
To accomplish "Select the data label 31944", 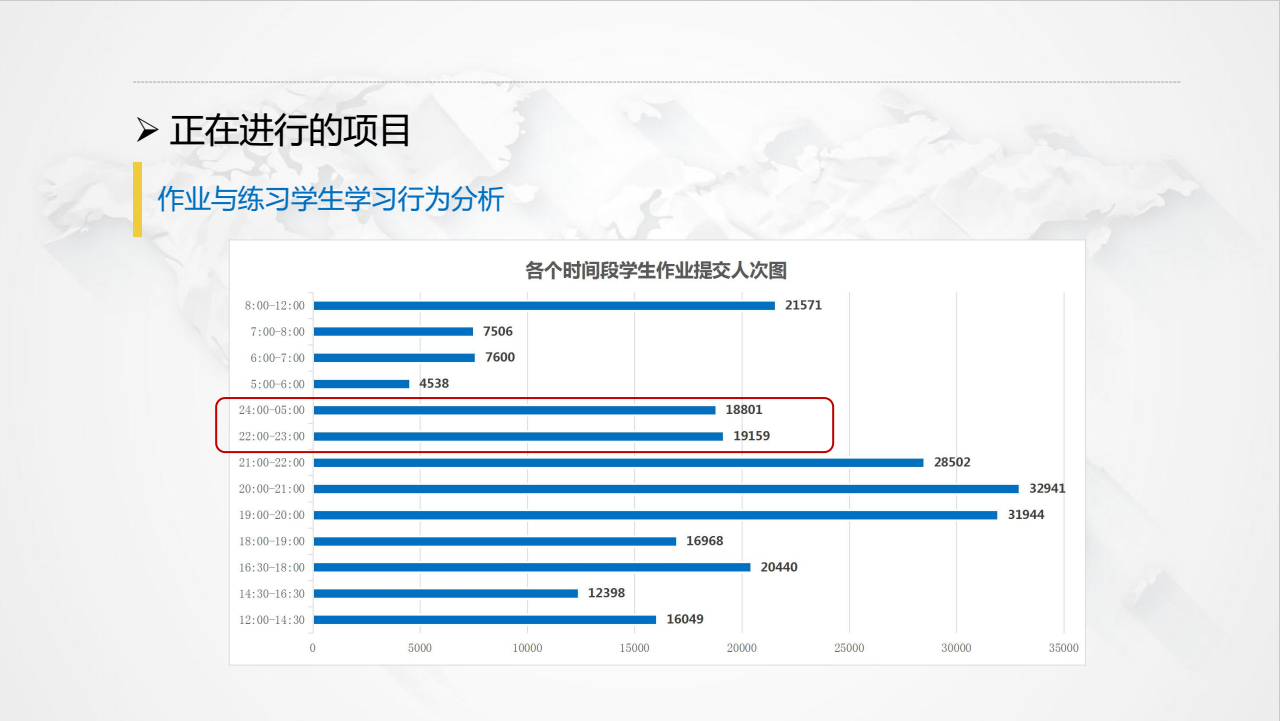I will pos(1026,515).
